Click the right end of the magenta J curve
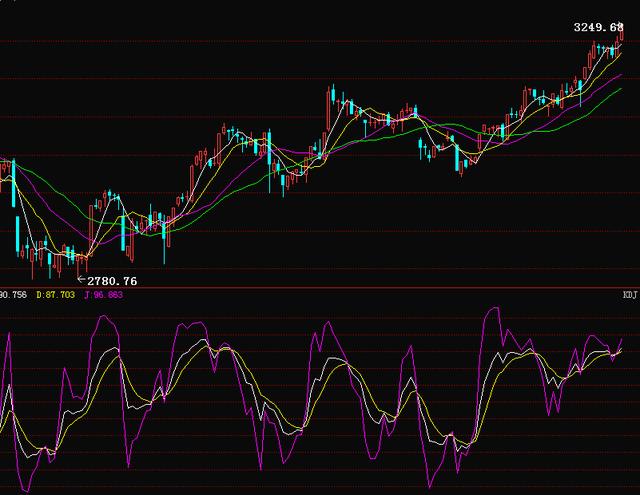 (621, 340)
